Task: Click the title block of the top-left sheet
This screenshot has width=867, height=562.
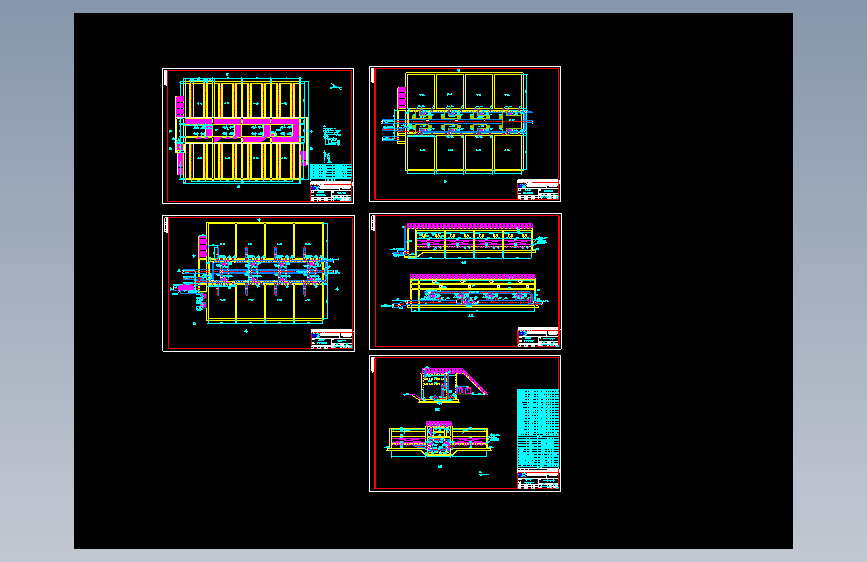Action: (x=331, y=191)
